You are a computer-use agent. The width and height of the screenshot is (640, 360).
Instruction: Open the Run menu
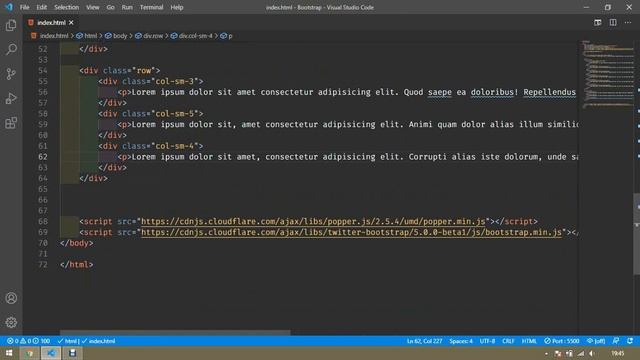[x=127, y=7]
